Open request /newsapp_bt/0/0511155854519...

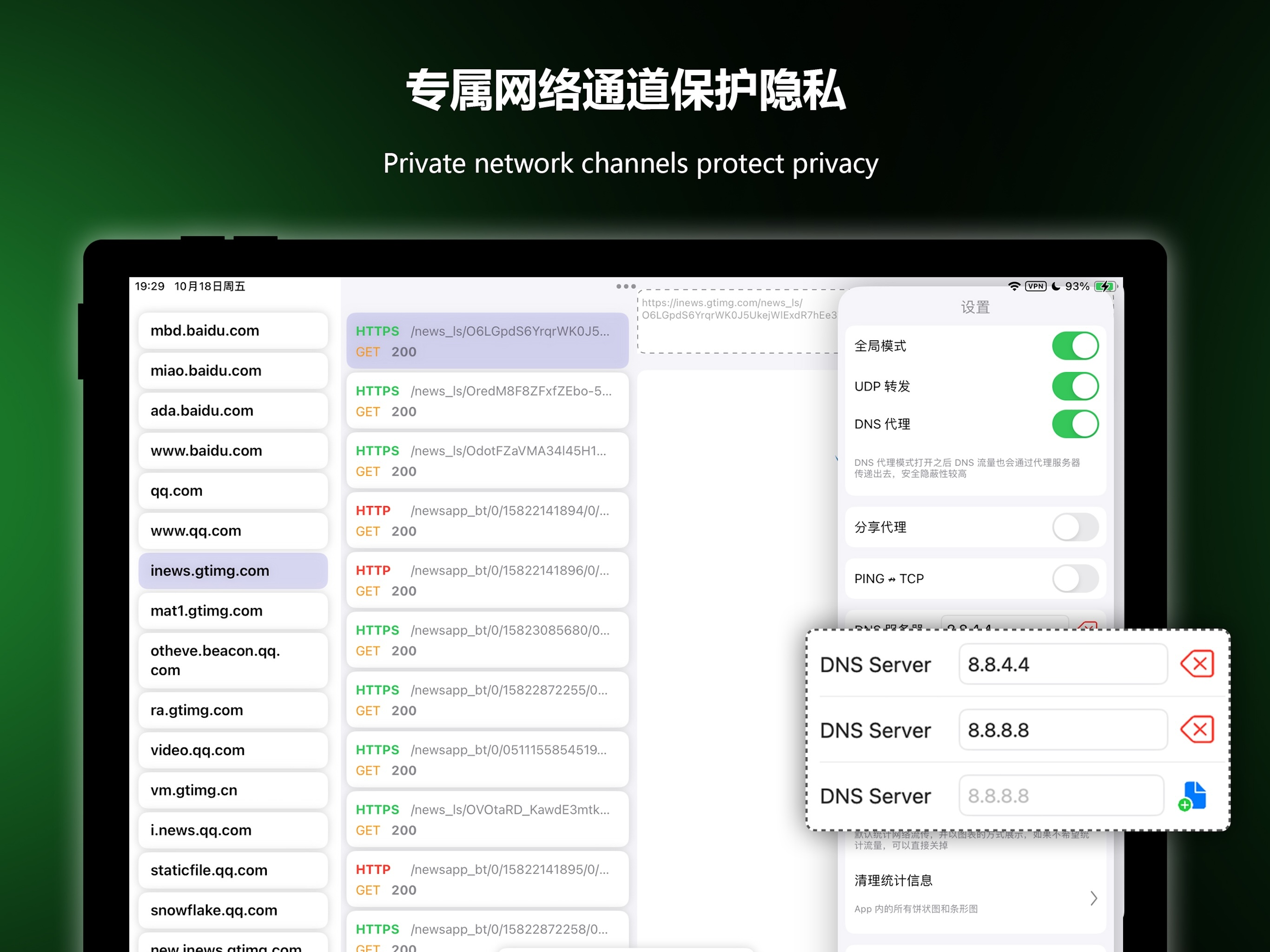click(488, 759)
